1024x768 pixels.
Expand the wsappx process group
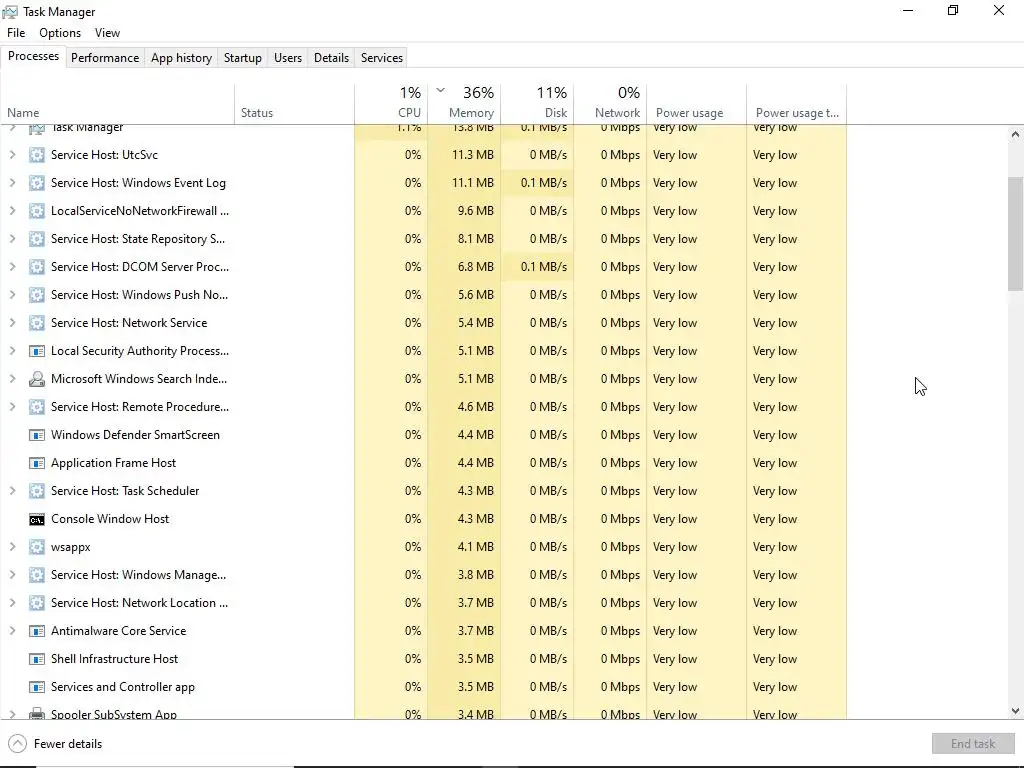[x=12, y=547]
